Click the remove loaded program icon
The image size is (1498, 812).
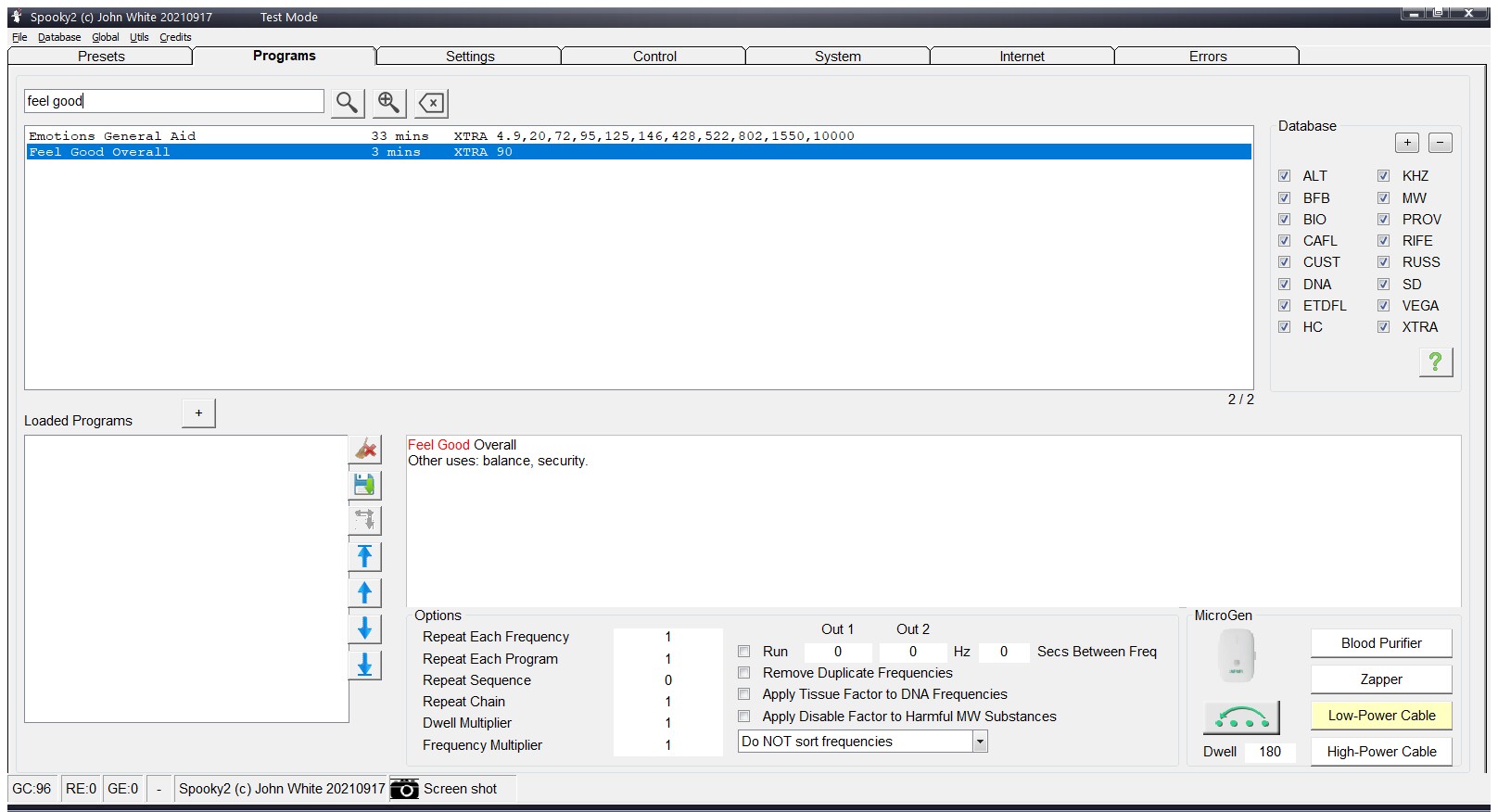coord(365,450)
